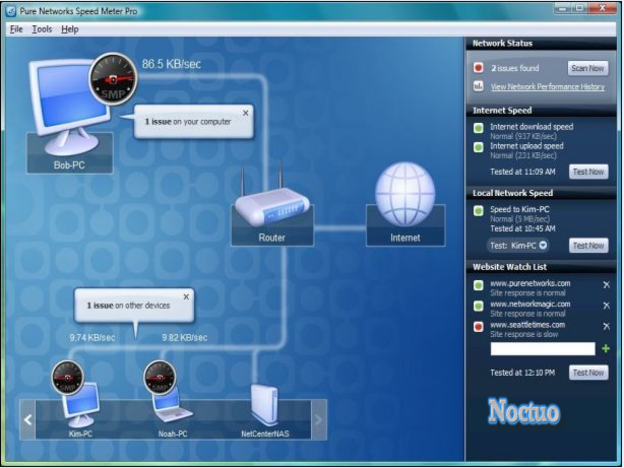Click the red 2 issues found indicator
The image size is (624, 468).
point(478,68)
